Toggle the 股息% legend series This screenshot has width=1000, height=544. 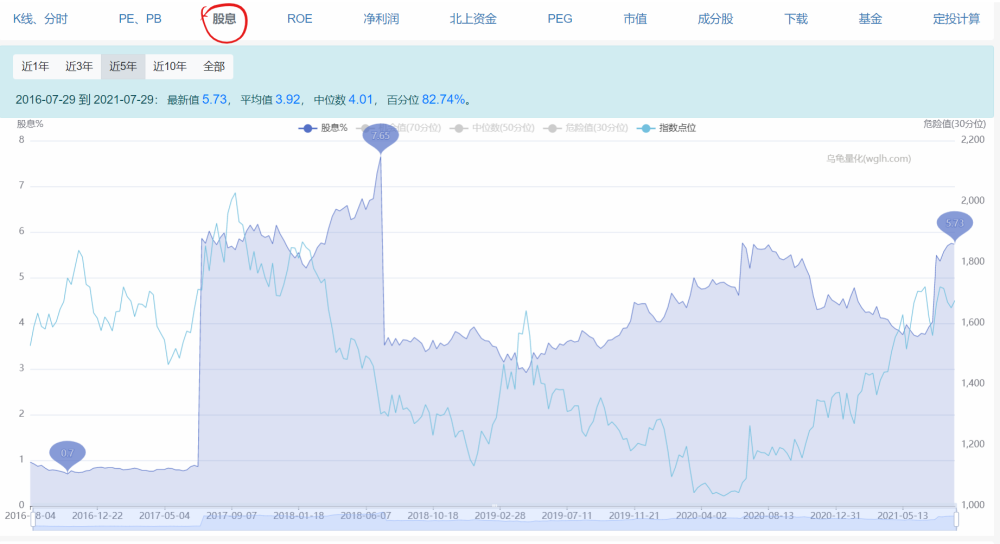(x=323, y=128)
